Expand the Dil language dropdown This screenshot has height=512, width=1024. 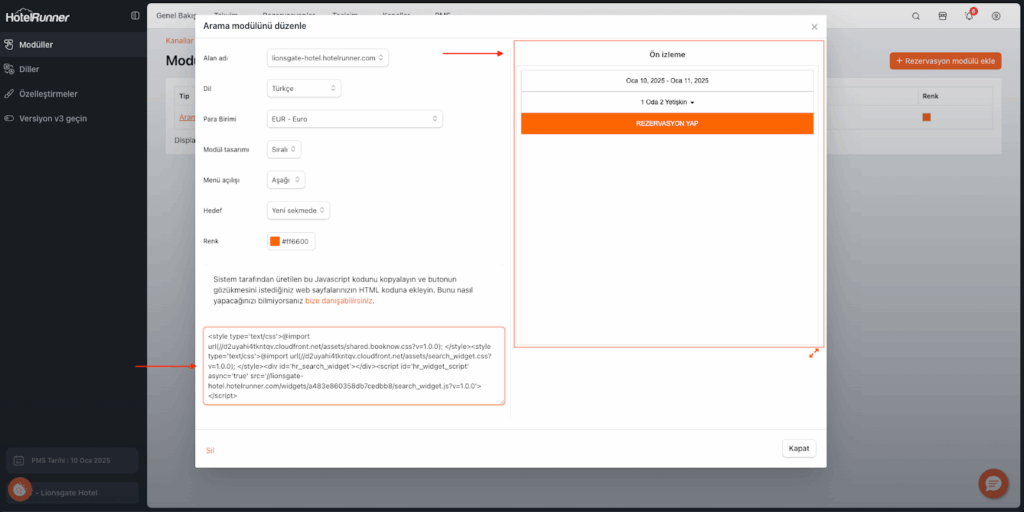tap(304, 88)
